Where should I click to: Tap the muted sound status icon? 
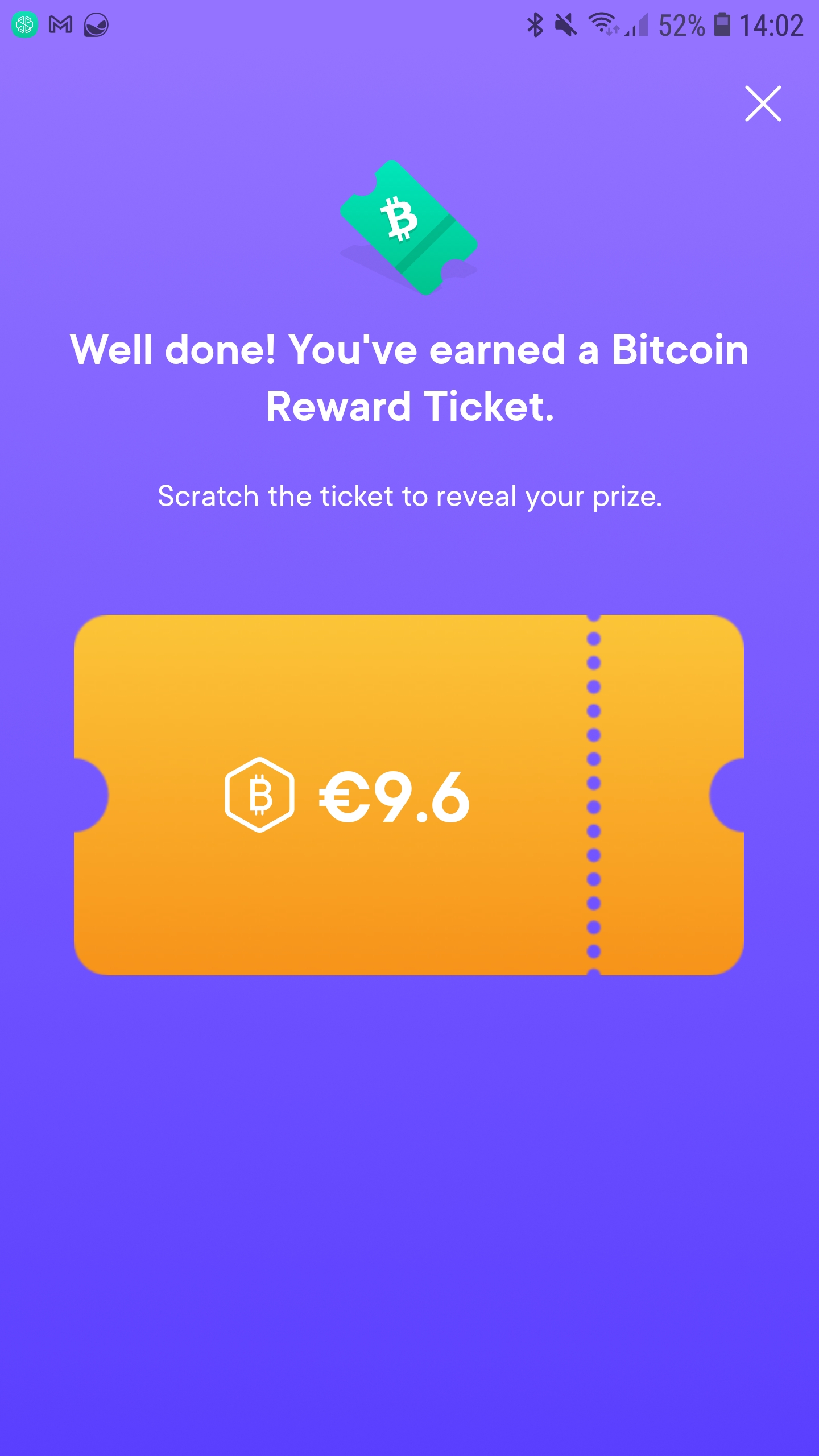(x=565, y=25)
